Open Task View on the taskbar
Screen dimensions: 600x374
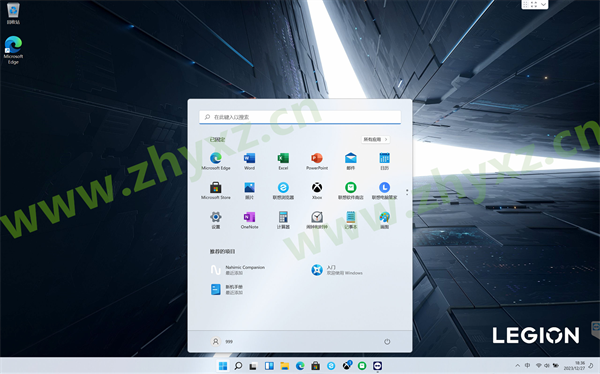point(253,366)
